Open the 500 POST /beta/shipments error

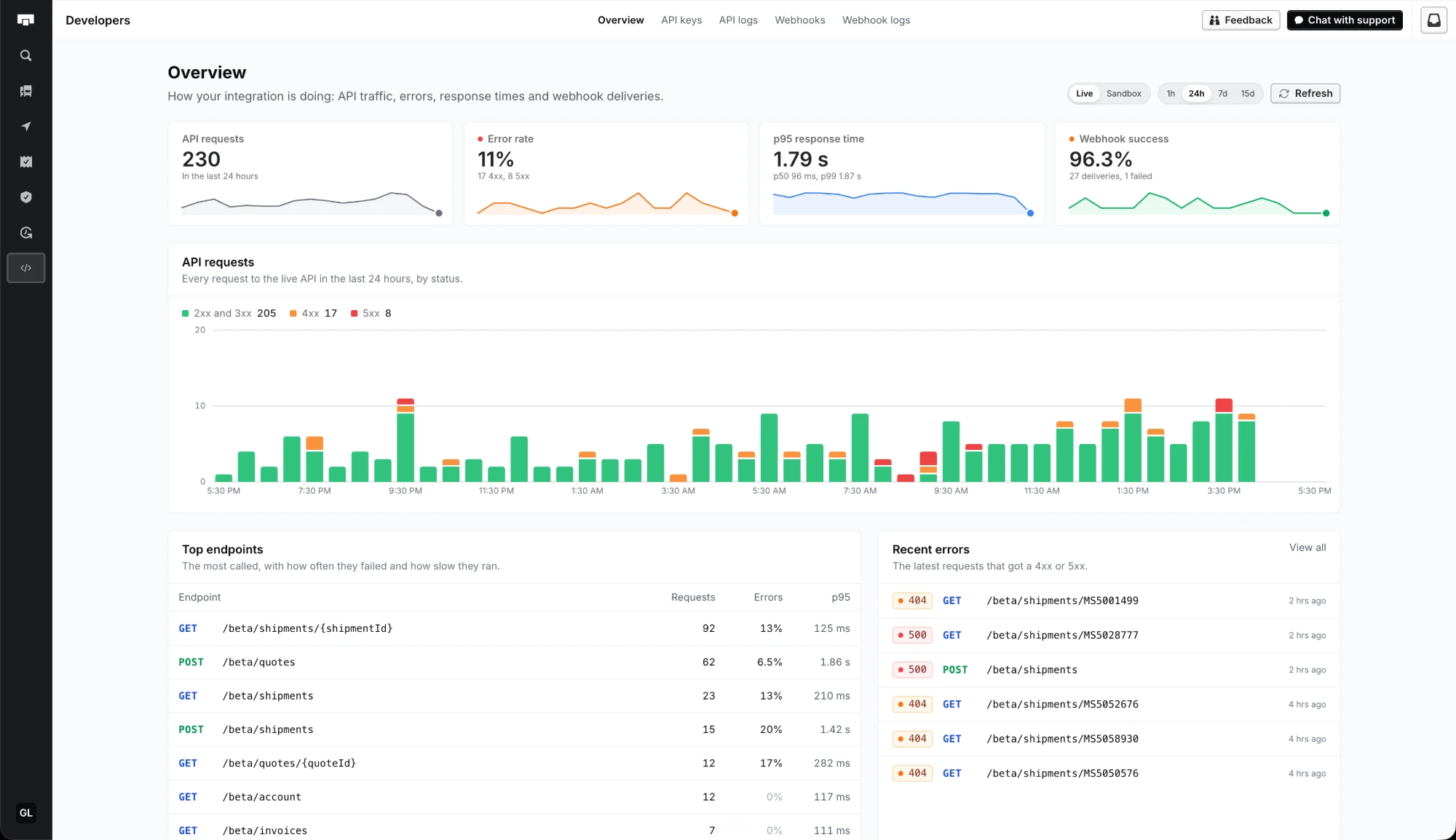tap(1109, 670)
